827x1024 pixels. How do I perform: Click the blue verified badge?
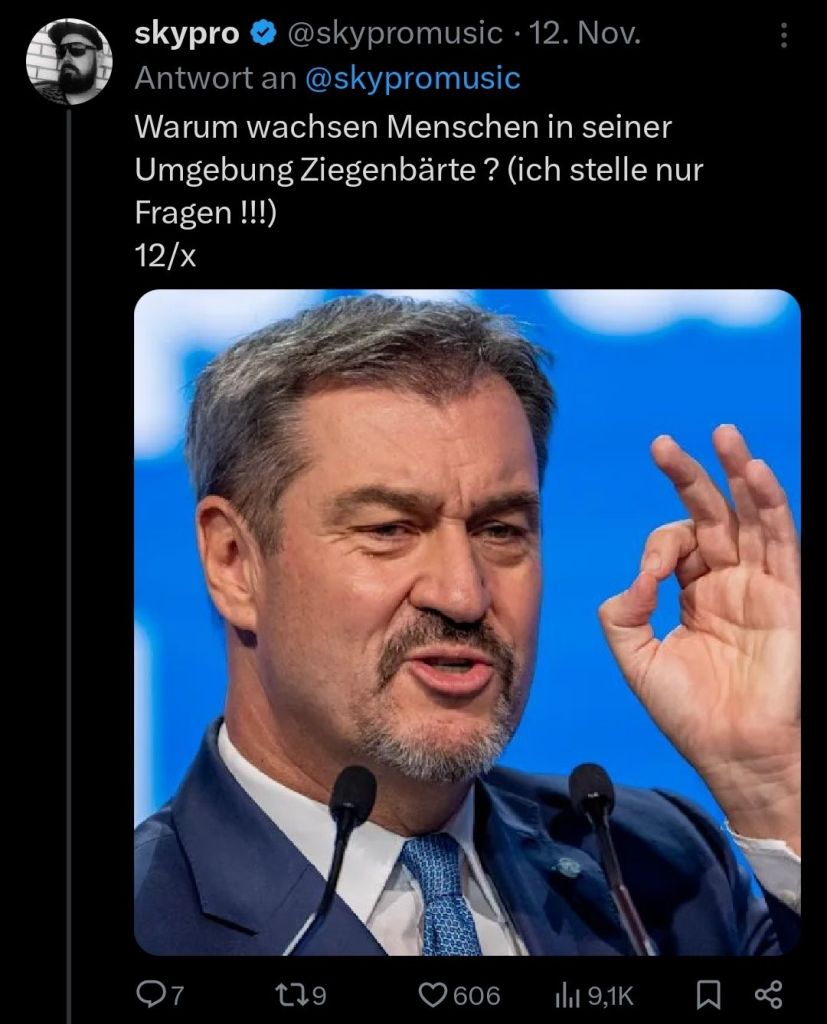[x=263, y=33]
